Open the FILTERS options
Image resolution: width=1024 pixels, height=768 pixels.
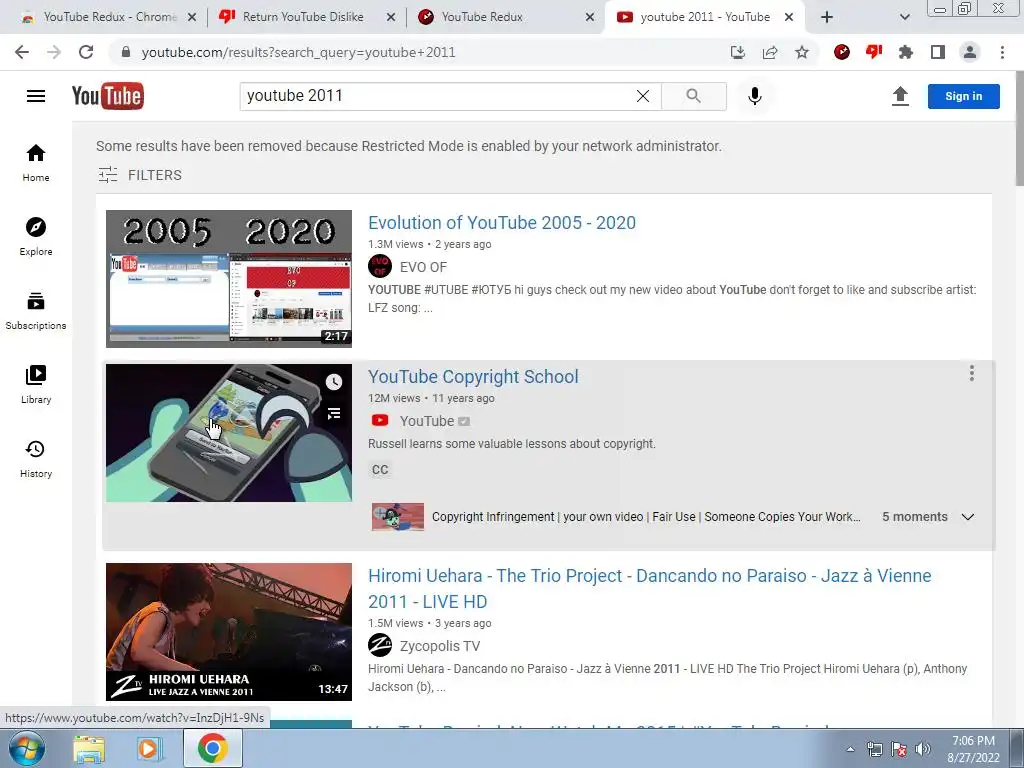[x=140, y=175]
